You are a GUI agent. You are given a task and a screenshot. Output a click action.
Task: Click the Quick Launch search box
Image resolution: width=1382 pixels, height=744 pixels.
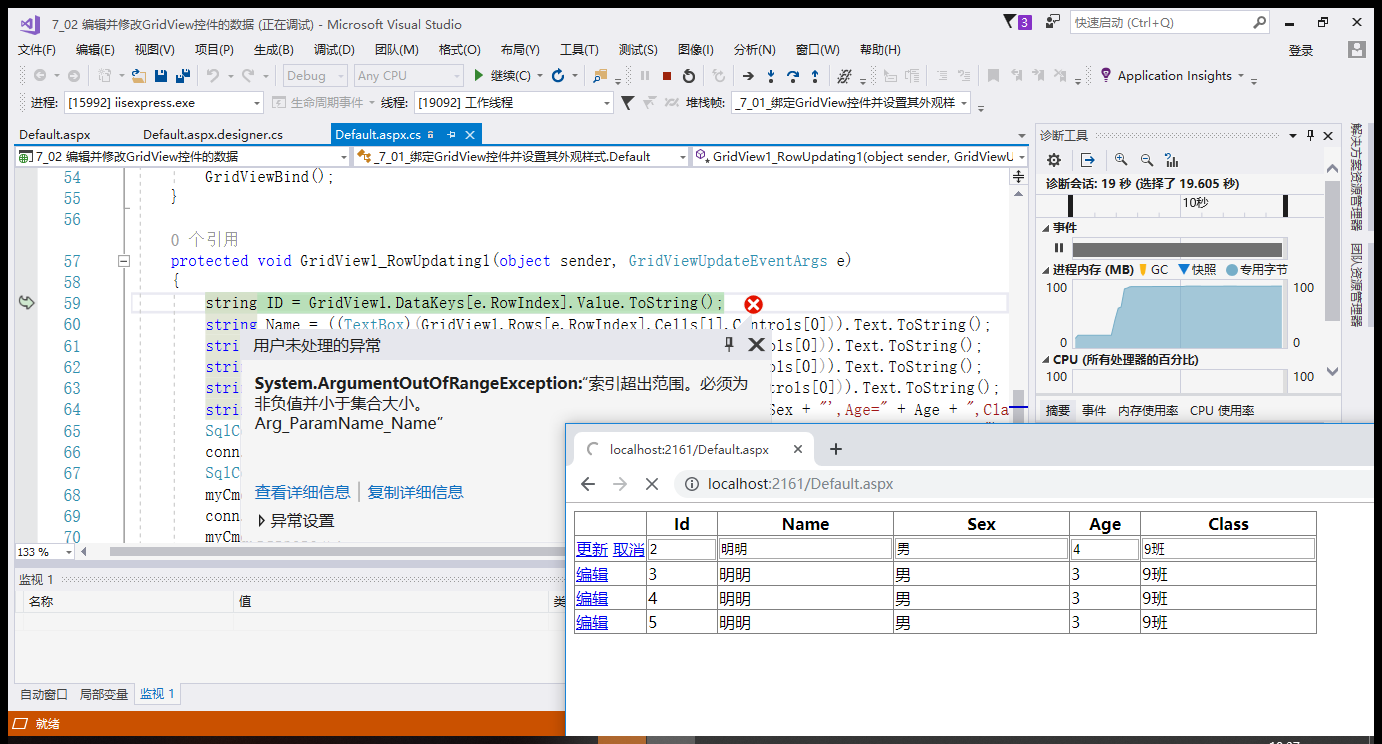(x=1169, y=22)
